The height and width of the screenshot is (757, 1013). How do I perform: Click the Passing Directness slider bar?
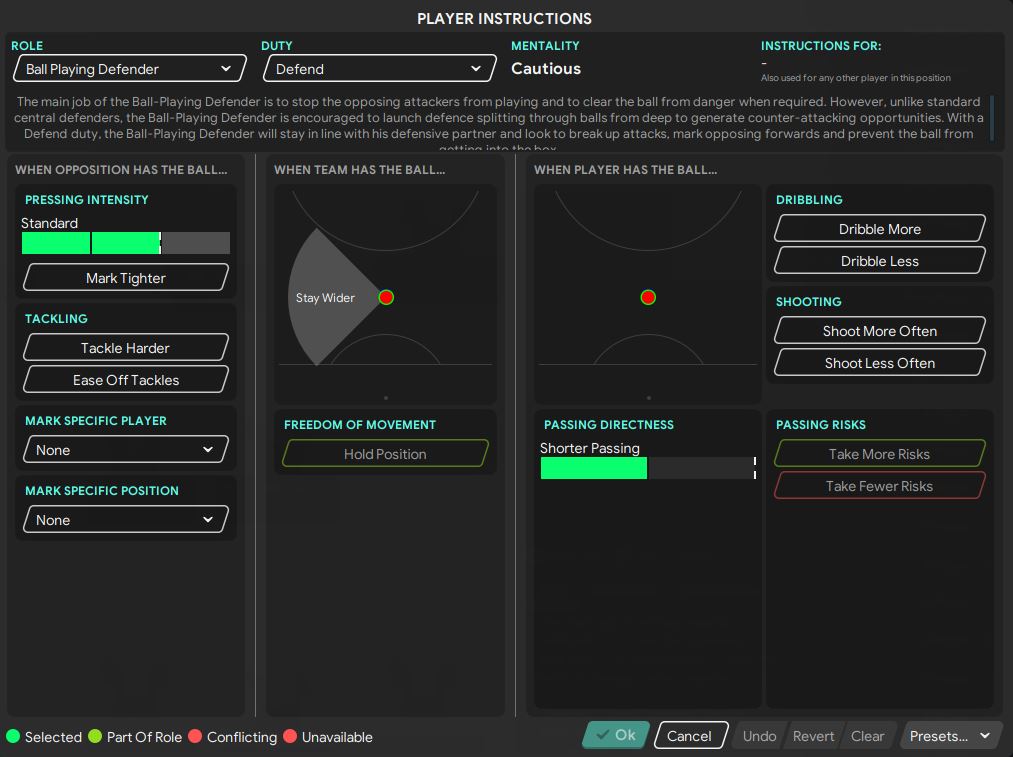point(647,468)
